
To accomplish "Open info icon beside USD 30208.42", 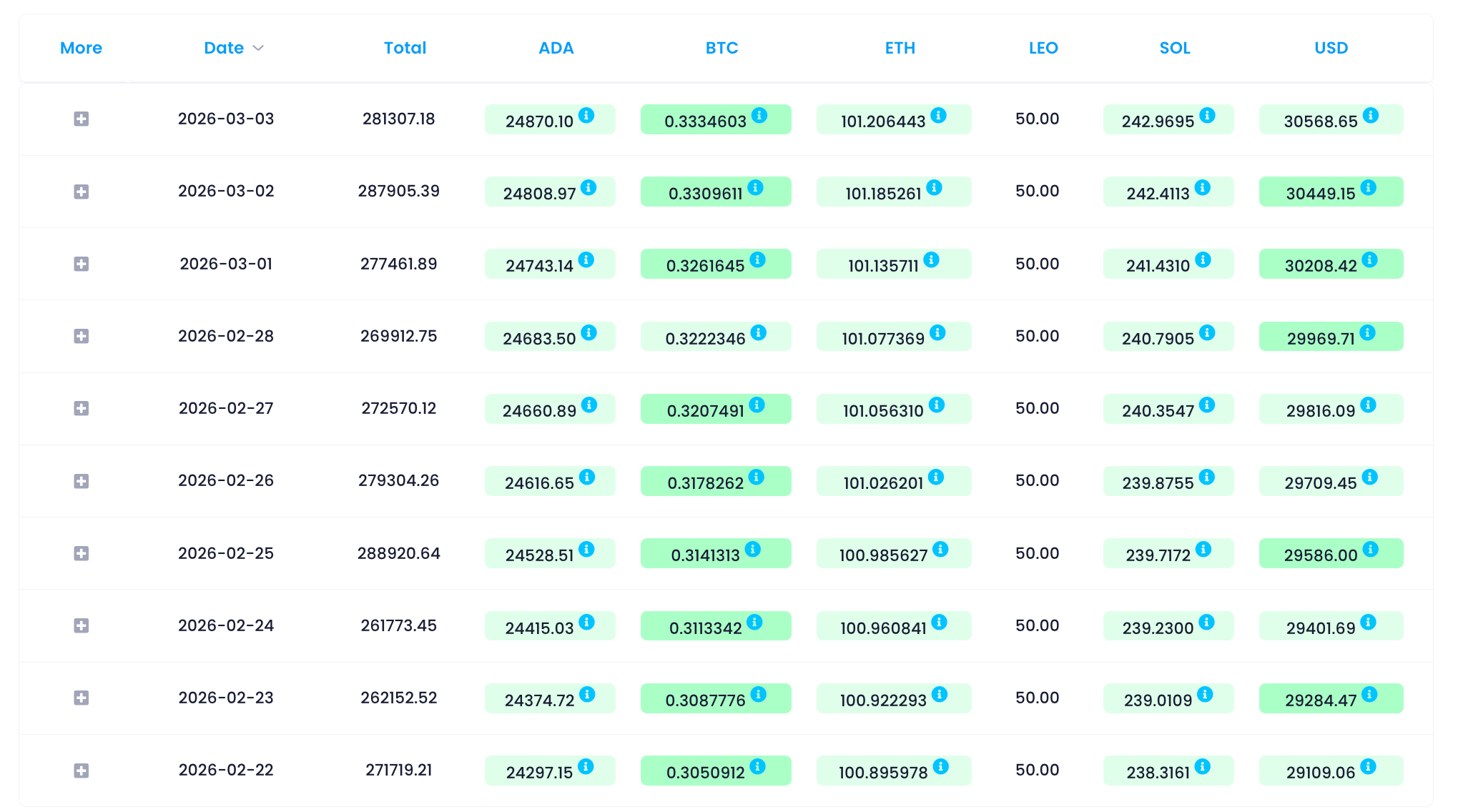I will (1369, 259).
